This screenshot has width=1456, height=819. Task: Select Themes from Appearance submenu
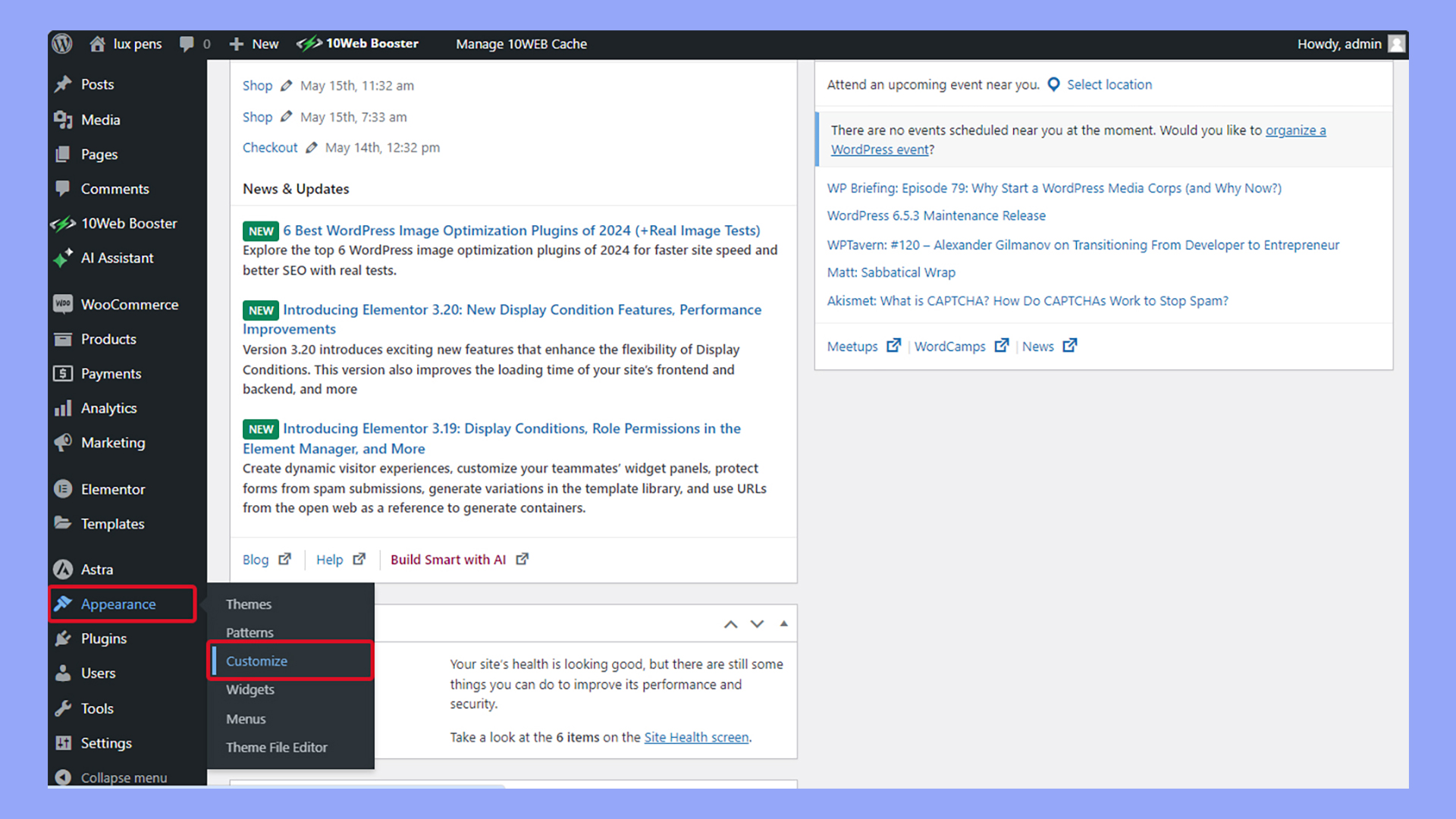(249, 604)
